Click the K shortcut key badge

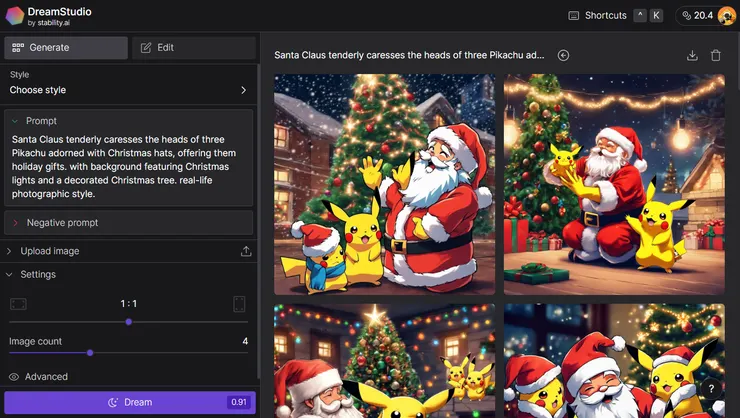pos(656,15)
